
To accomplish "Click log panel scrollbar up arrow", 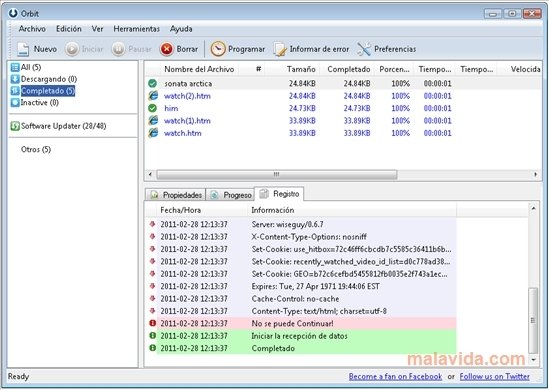I will [x=533, y=209].
